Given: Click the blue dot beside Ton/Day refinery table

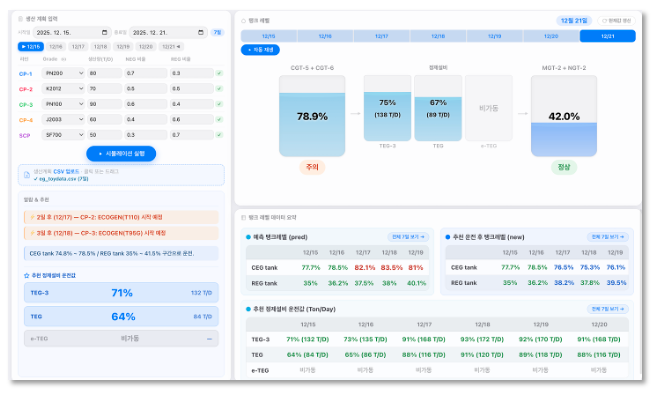Looking at the screenshot, I should pyautogui.click(x=248, y=309).
